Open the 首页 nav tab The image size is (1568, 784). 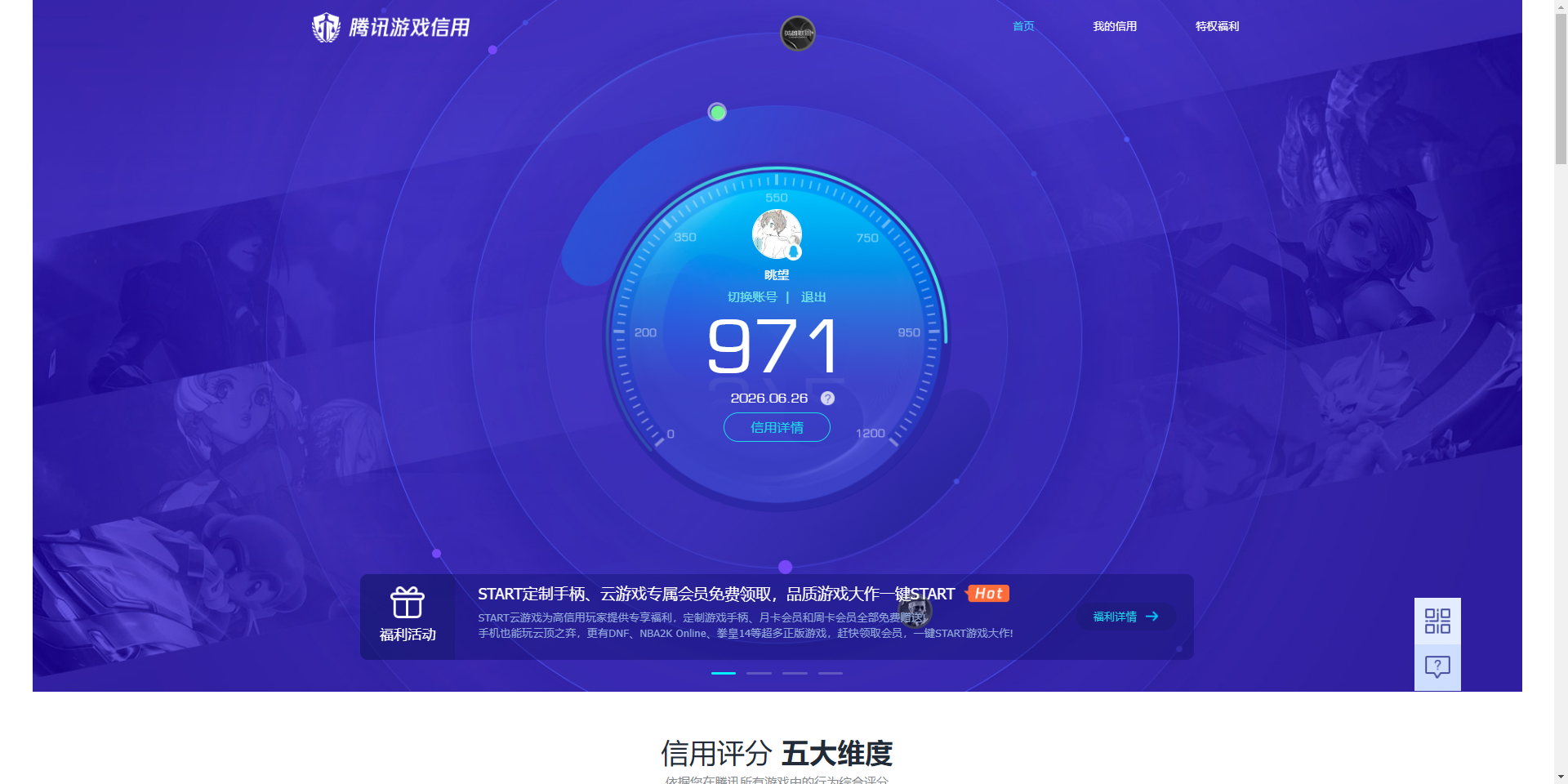click(1023, 26)
